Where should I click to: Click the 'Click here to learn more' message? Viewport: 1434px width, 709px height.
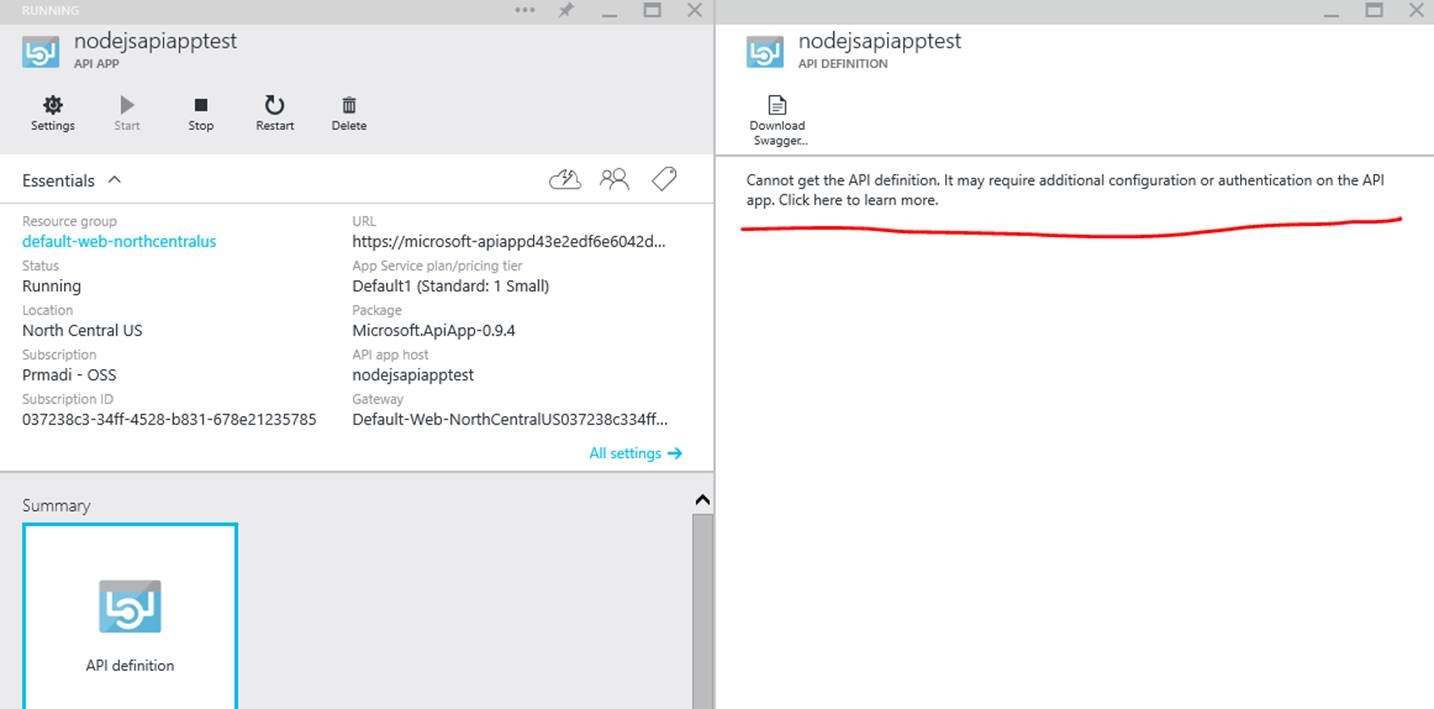[x=858, y=200]
